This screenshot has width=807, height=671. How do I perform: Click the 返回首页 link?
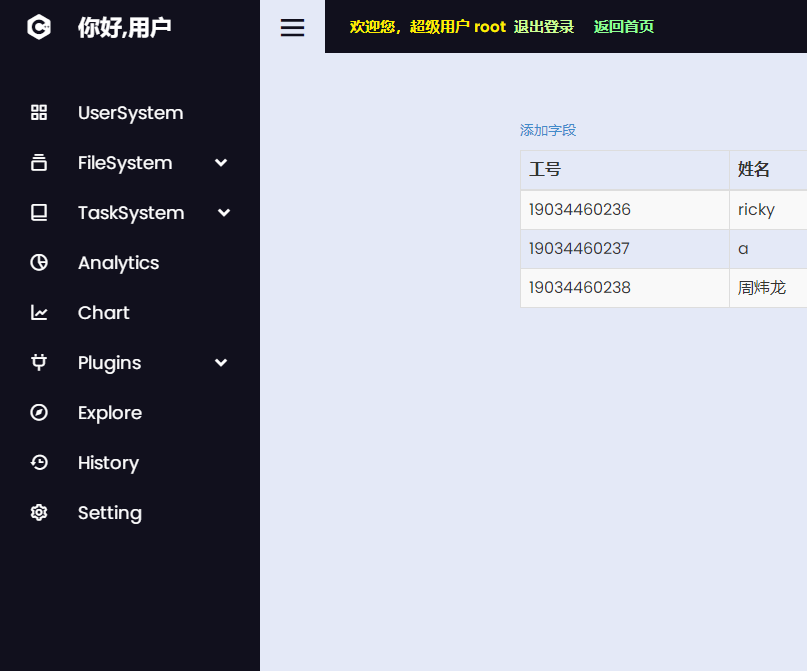(x=623, y=27)
